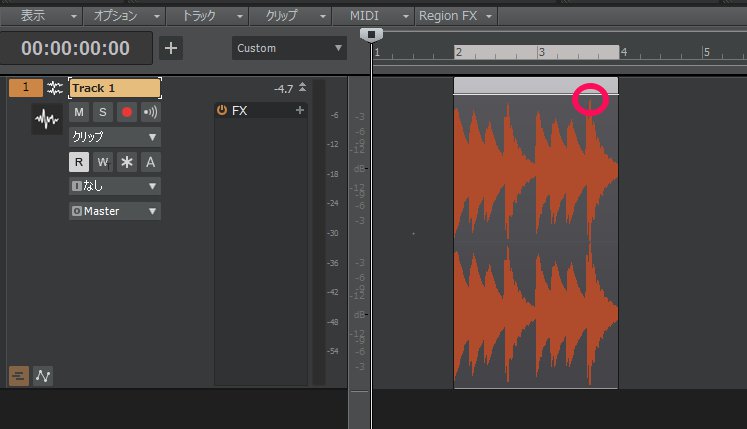The image size is (747, 429).
Task: Select the orange audio clip waveform
Action: (x=535, y=240)
